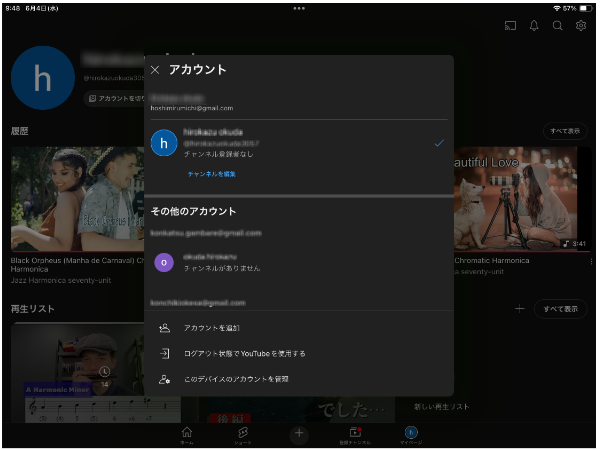This screenshot has width=600, height=450.
Task: Open A Harmonic Minor playlist thumbnail
Action: tap(96, 372)
